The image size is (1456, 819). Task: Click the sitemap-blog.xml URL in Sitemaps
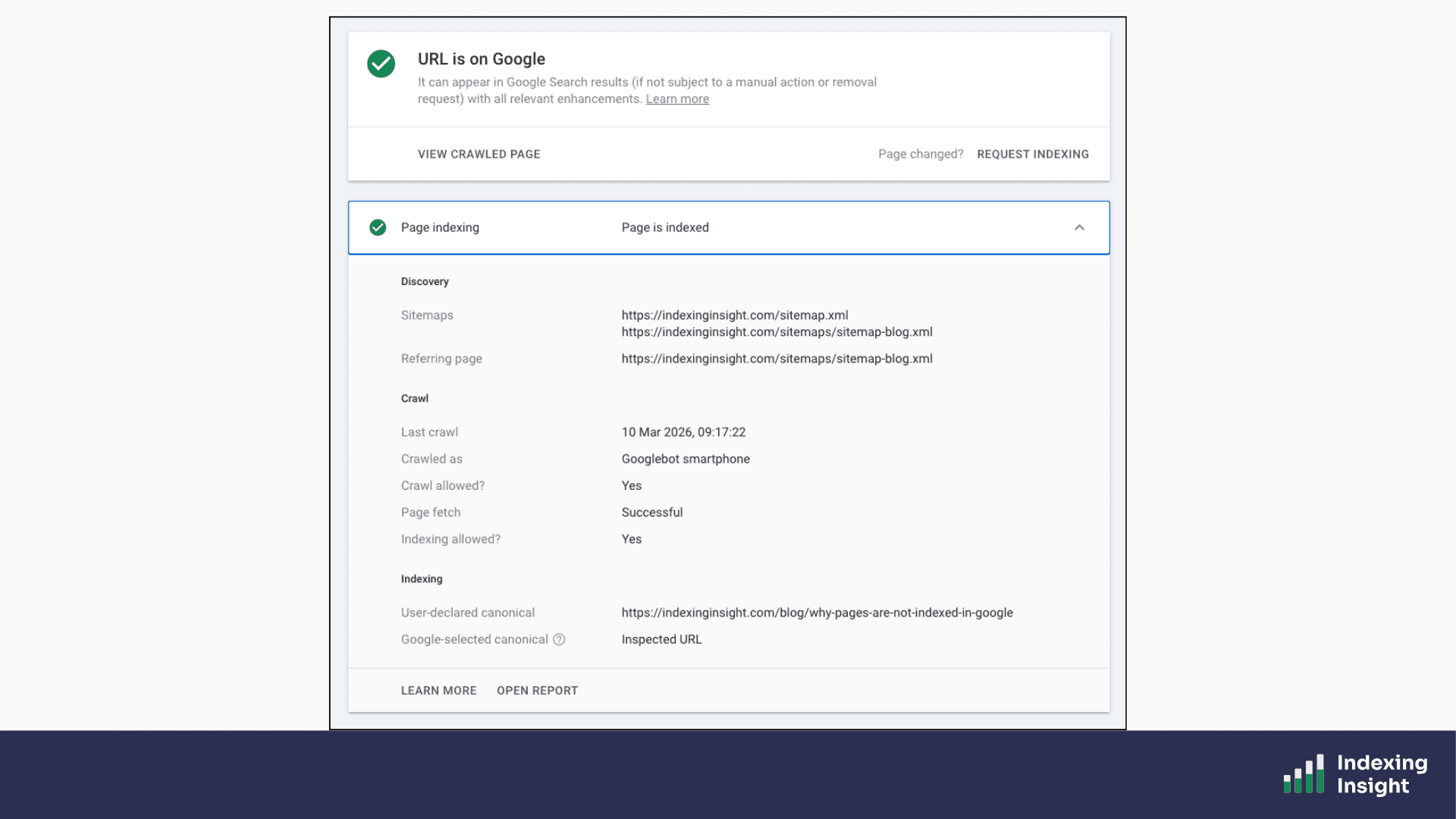pos(777,332)
